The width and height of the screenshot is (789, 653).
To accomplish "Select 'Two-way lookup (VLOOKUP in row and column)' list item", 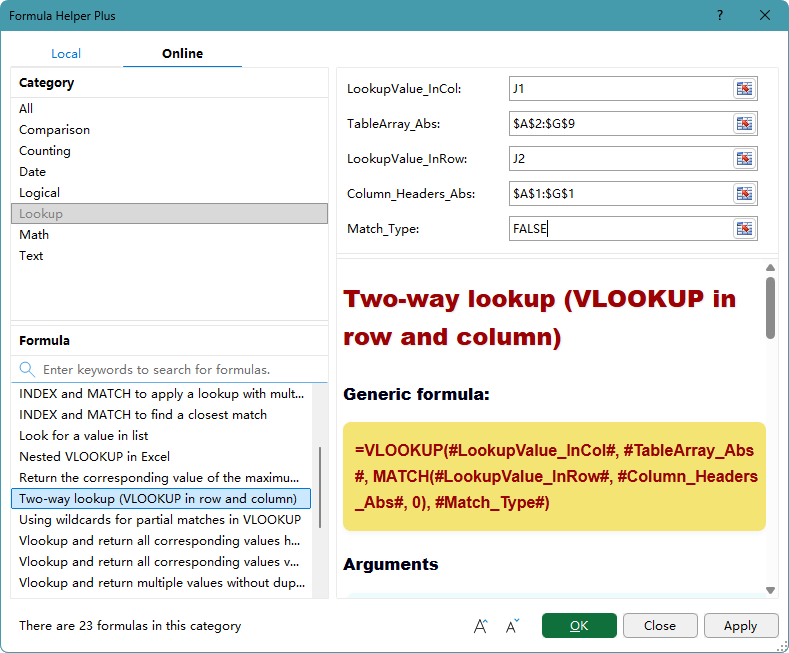I will click(x=161, y=499).
